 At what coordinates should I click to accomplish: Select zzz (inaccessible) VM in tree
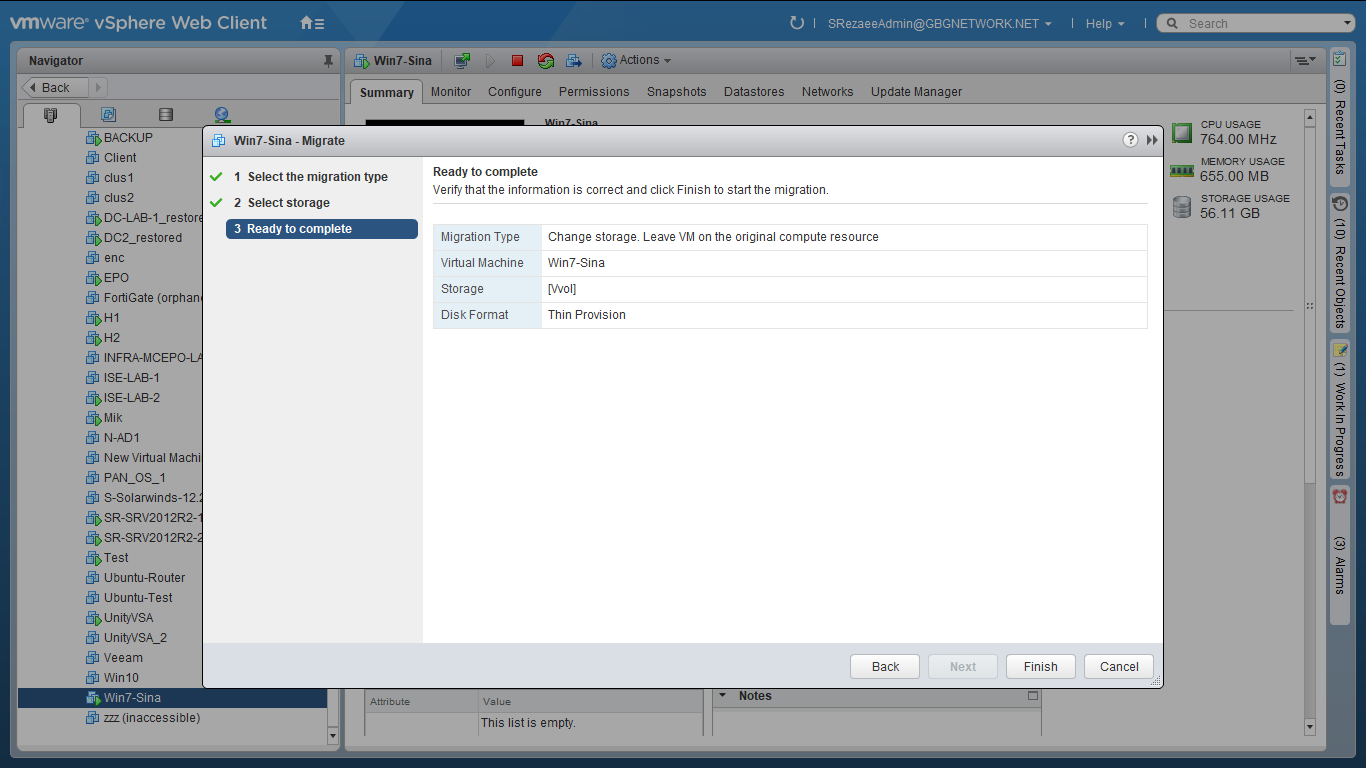(151, 718)
